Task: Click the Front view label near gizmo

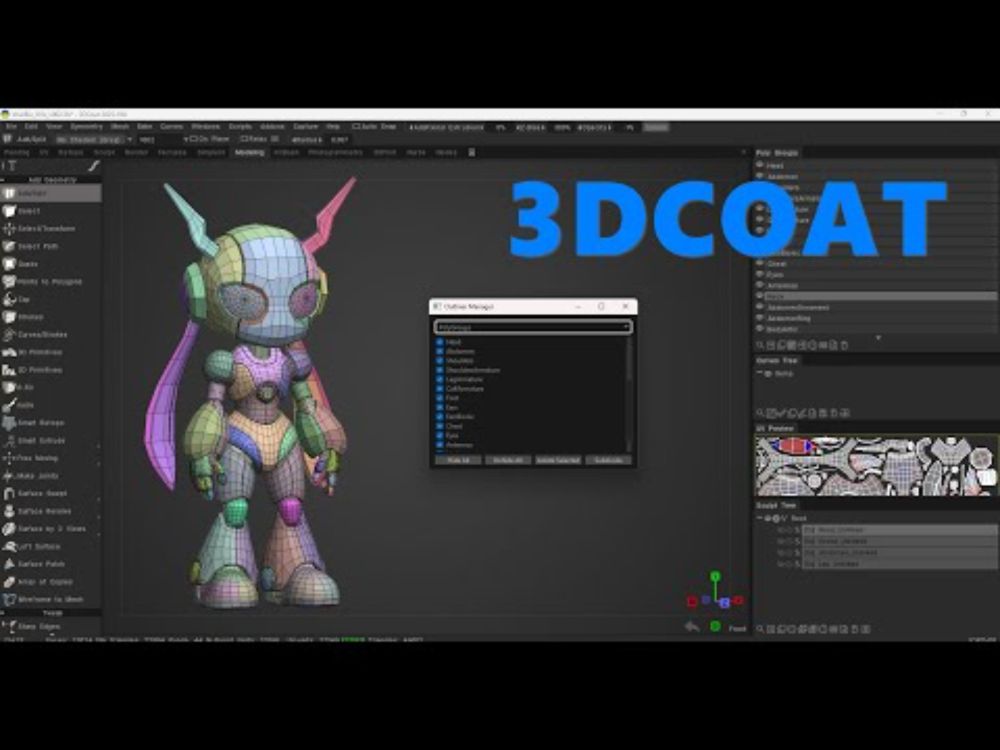Action: coord(737,628)
